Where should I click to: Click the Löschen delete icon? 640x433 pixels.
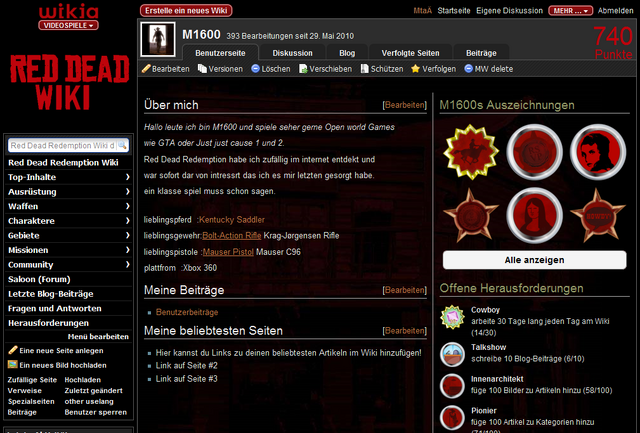pyautogui.click(x=256, y=69)
